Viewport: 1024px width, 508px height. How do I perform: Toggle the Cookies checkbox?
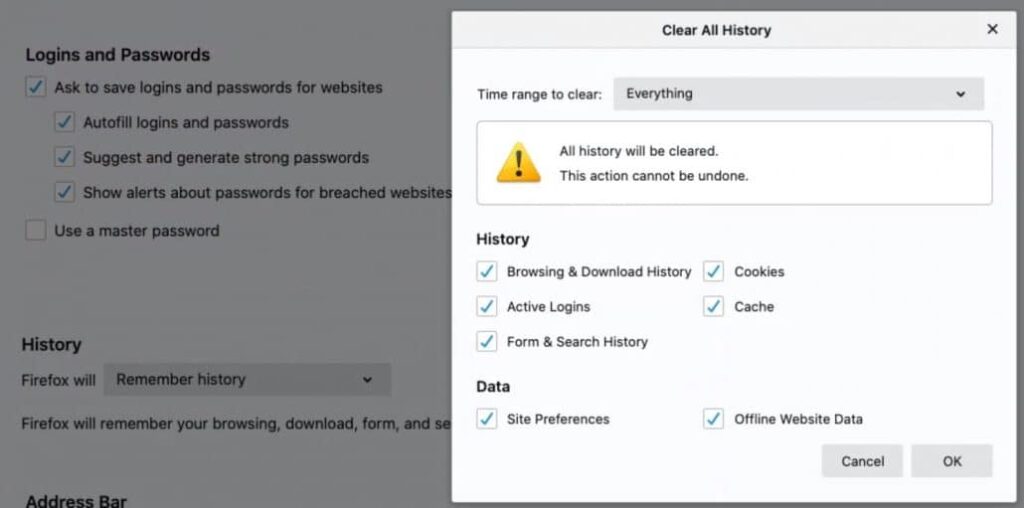pyautogui.click(x=713, y=272)
